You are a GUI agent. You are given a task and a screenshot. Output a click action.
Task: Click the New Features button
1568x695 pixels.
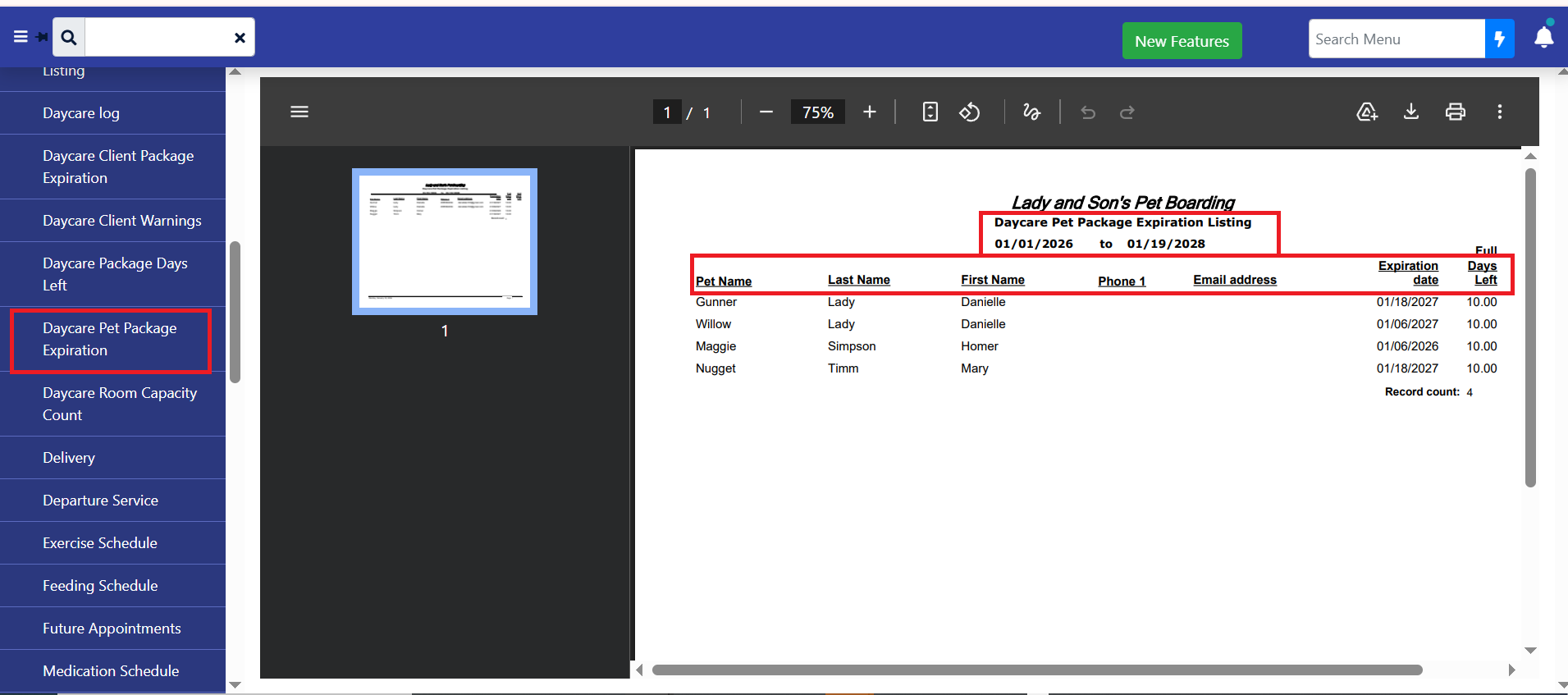[x=1182, y=41]
